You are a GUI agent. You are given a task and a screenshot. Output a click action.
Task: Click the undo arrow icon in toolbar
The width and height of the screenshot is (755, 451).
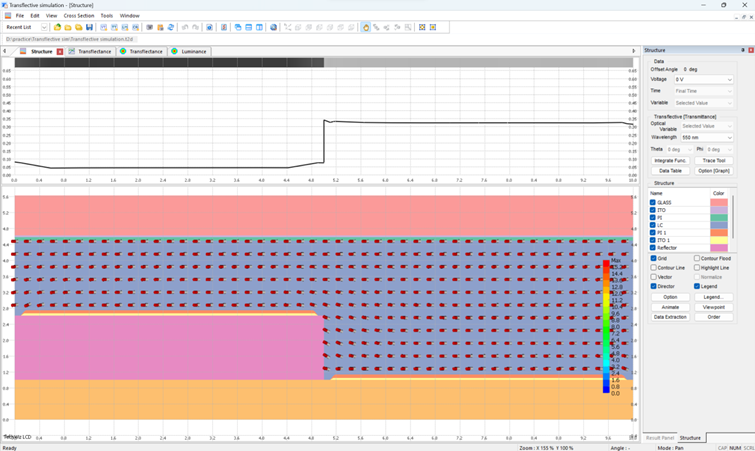185,27
